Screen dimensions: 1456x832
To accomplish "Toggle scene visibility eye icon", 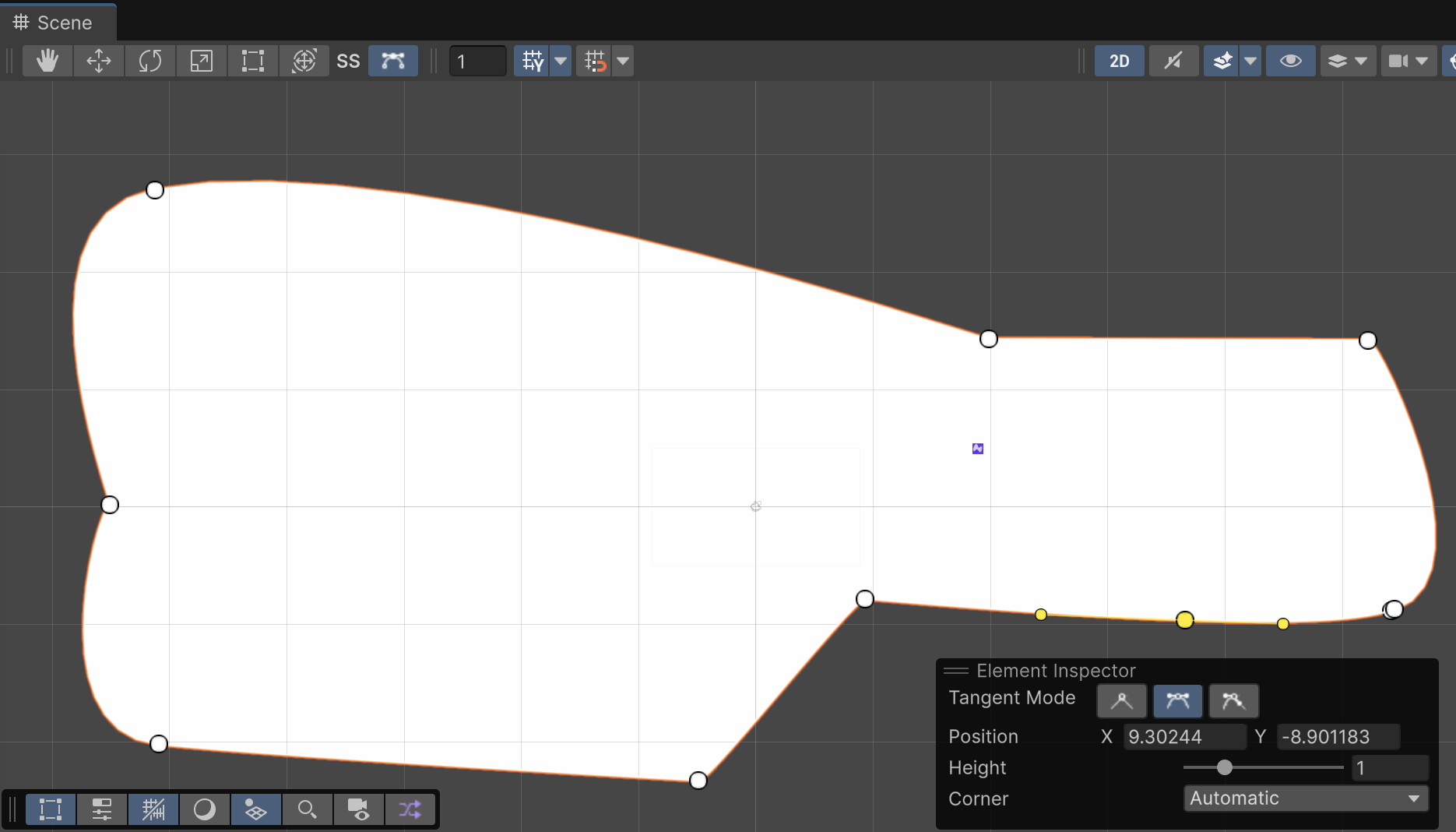I will 1290,61.
